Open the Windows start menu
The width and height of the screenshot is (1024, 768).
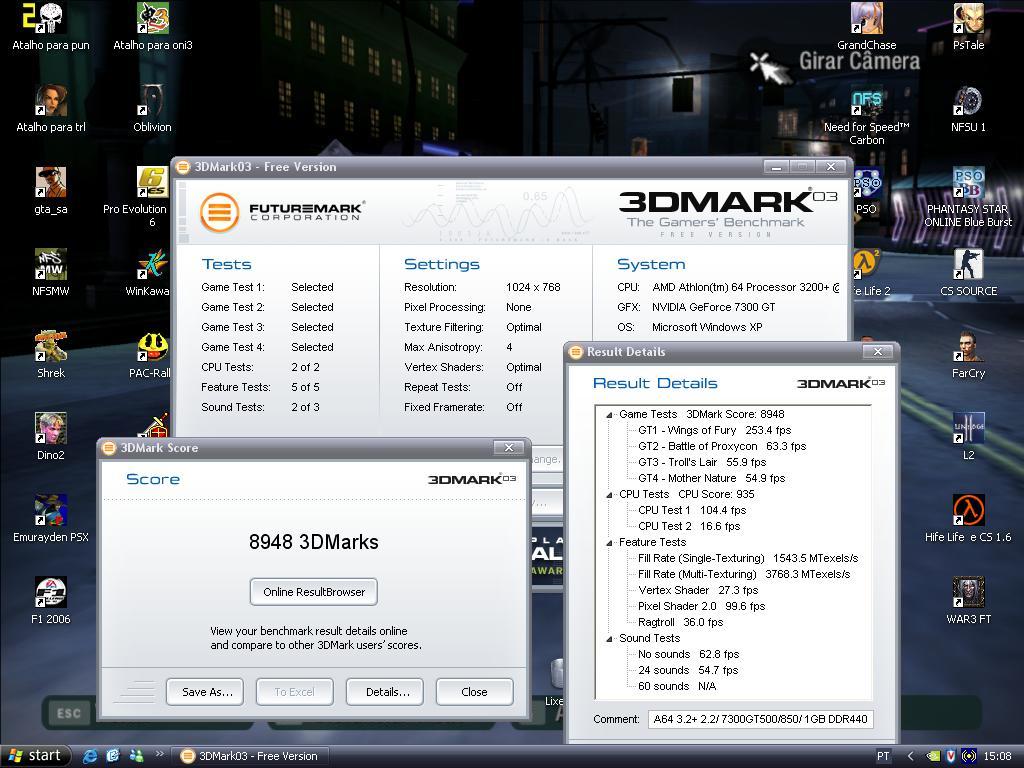36,756
